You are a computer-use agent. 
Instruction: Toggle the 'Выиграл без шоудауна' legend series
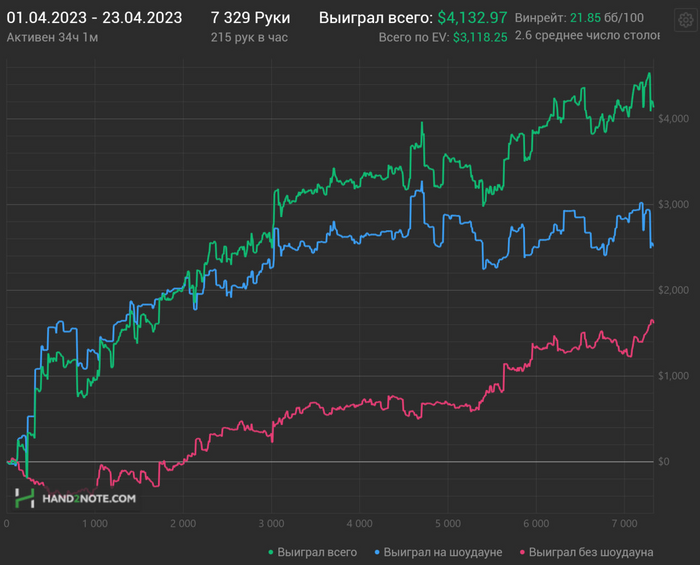coord(586,552)
